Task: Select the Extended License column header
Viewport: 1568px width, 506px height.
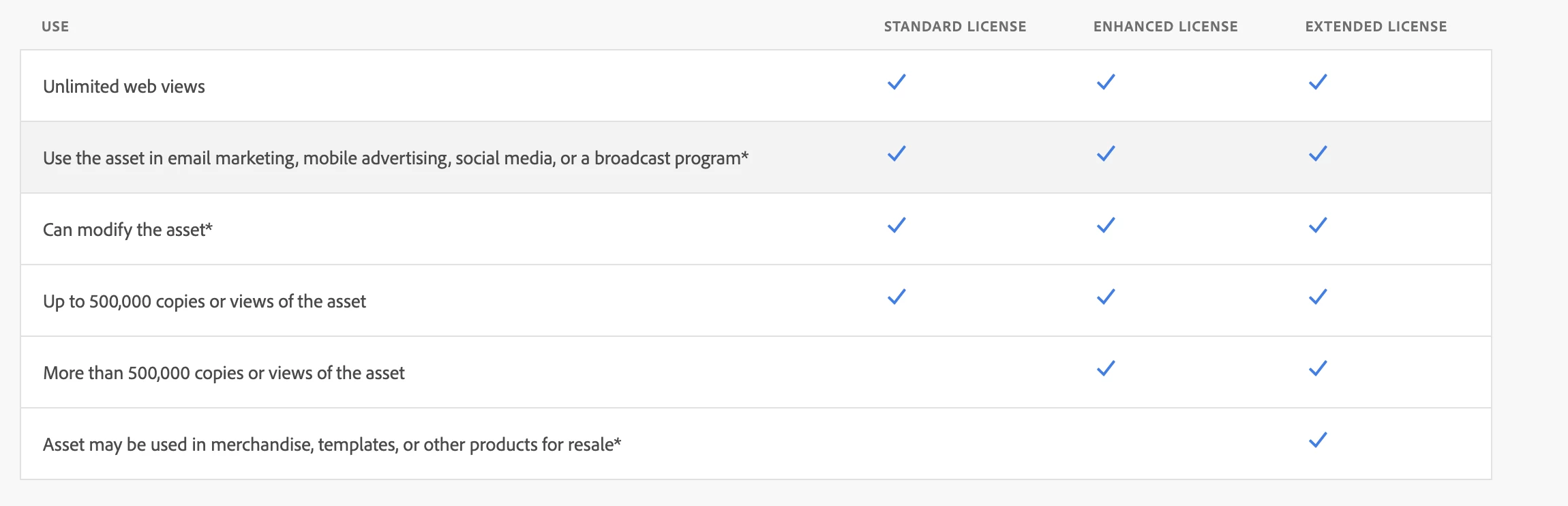Action: [x=1376, y=27]
